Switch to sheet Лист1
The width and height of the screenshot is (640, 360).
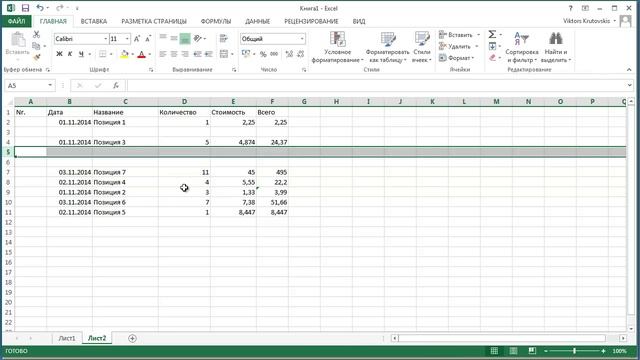(67, 338)
